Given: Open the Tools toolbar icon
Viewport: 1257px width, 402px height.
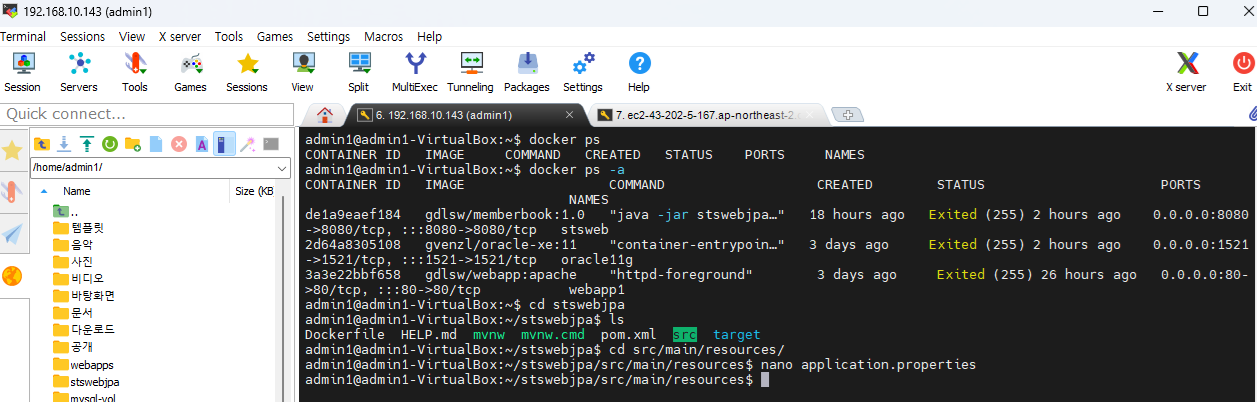Looking at the screenshot, I should pyautogui.click(x=135, y=72).
